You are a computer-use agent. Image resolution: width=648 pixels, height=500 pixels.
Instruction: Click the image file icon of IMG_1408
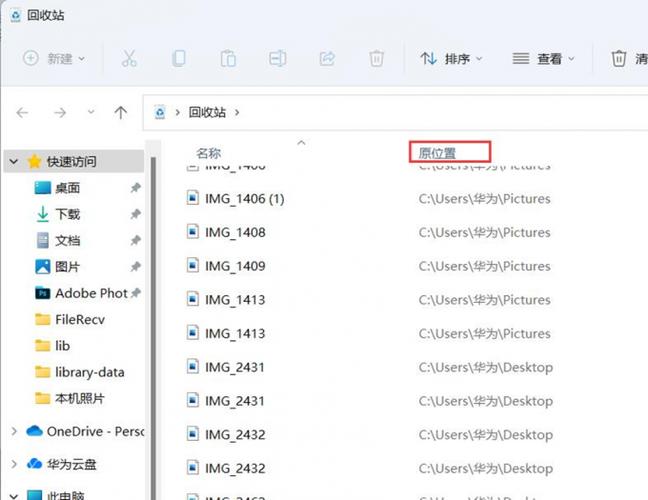pos(193,232)
